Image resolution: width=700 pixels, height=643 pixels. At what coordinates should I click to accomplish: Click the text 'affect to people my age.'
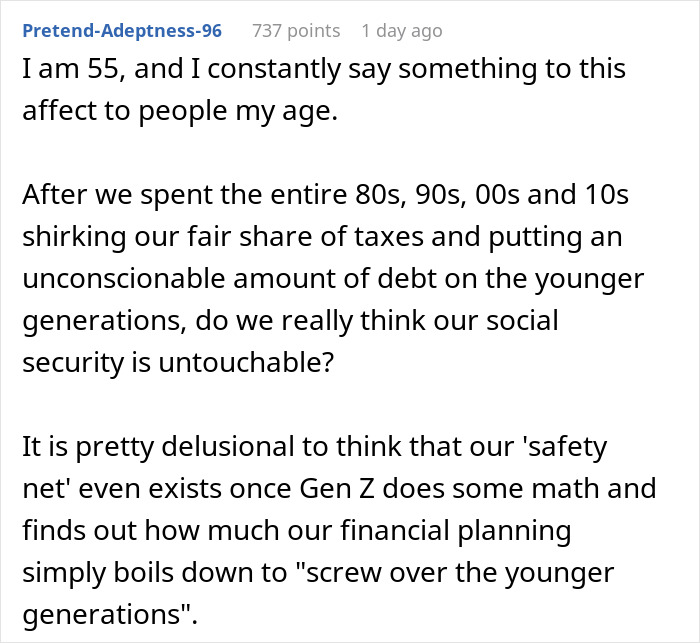click(180, 111)
